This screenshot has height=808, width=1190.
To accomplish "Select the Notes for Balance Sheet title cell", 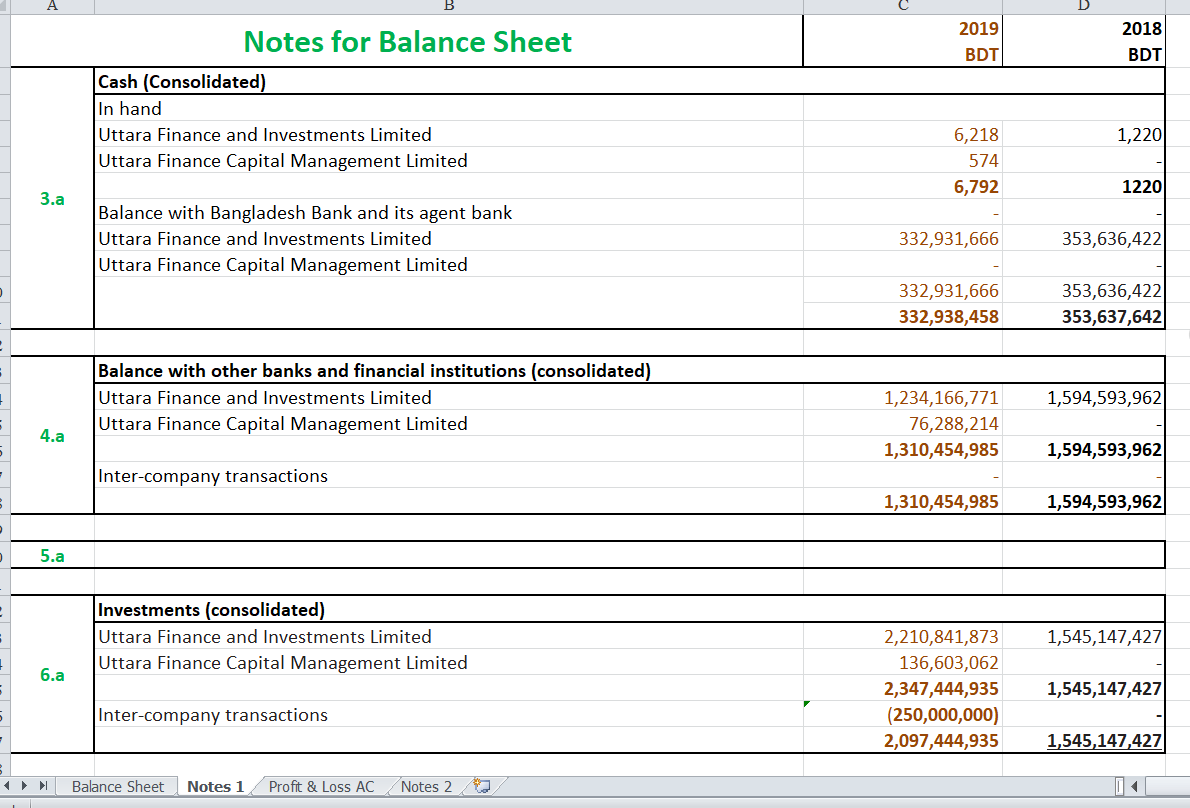I will click(x=407, y=41).
